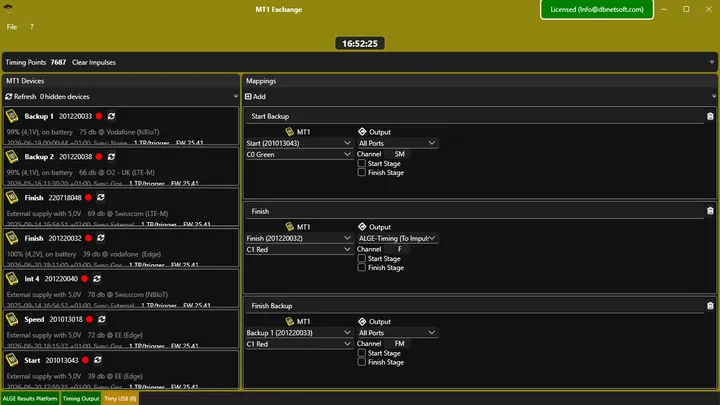Viewport: 720px width, 405px height.
Task: Click the Output icon in Finish Backup mapping
Action: click(x=362, y=321)
